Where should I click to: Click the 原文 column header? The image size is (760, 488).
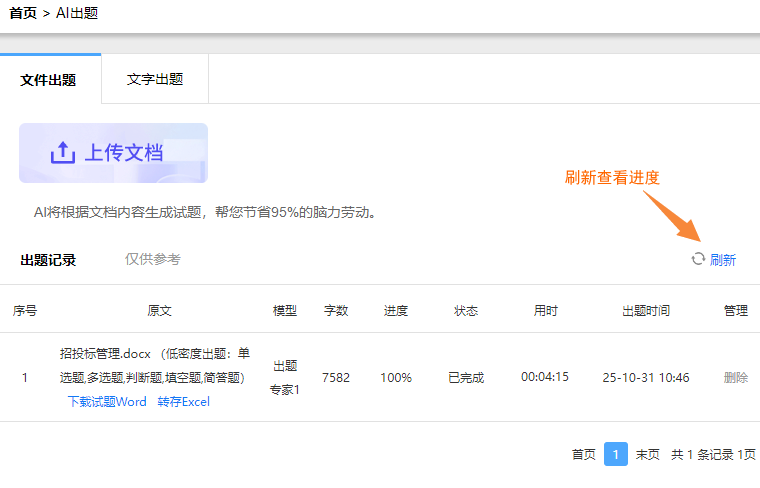click(x=159, y=310)
